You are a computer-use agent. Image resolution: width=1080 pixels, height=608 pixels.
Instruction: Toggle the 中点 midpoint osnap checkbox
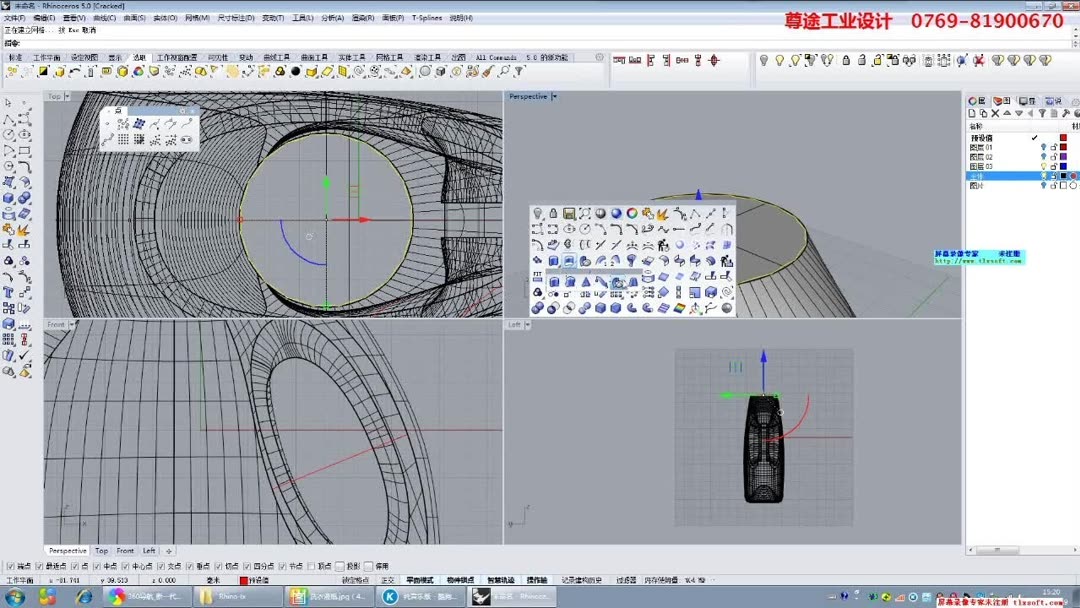click(x=98, y=566)
